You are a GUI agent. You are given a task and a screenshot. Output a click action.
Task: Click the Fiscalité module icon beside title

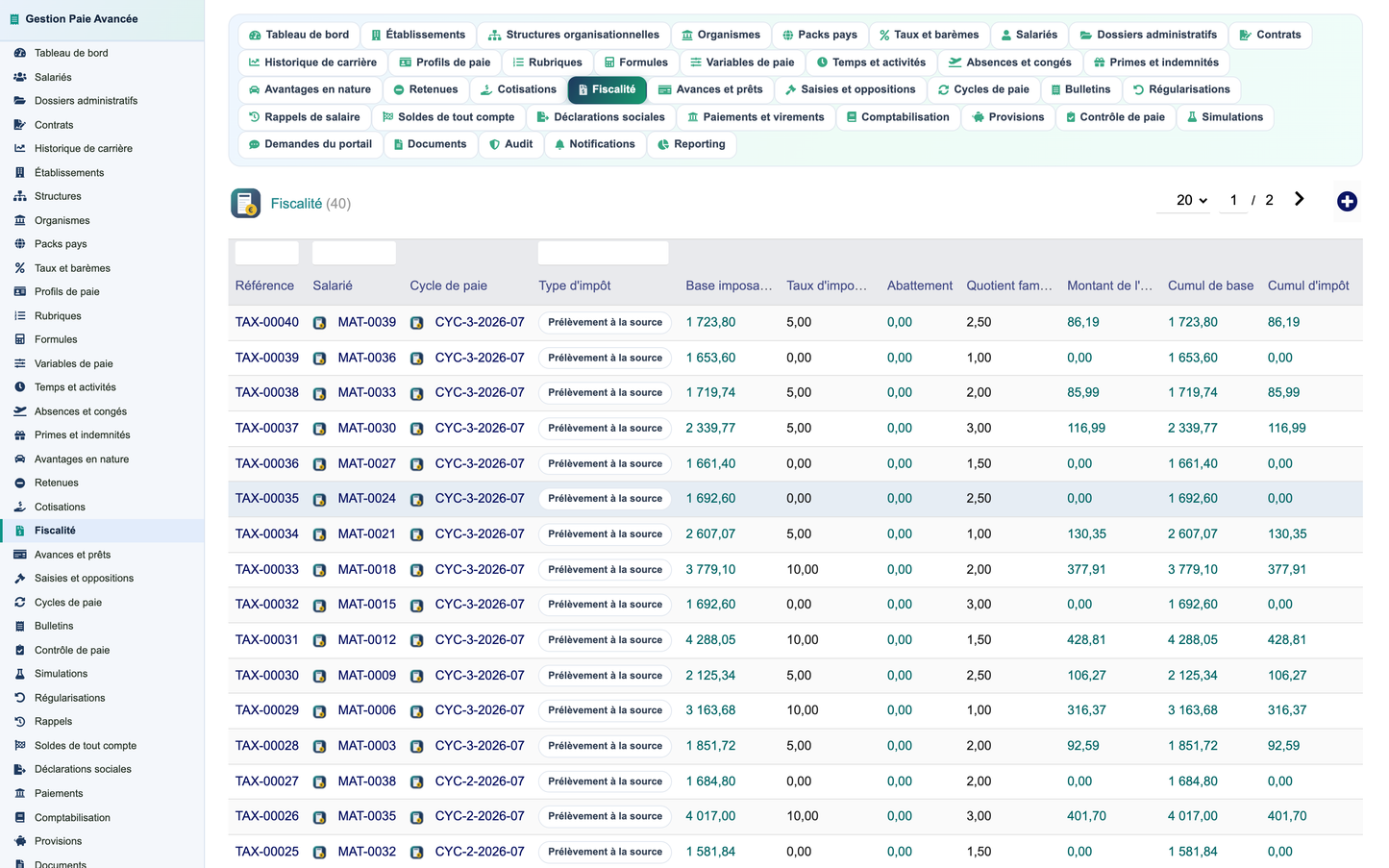pos(246,203)
